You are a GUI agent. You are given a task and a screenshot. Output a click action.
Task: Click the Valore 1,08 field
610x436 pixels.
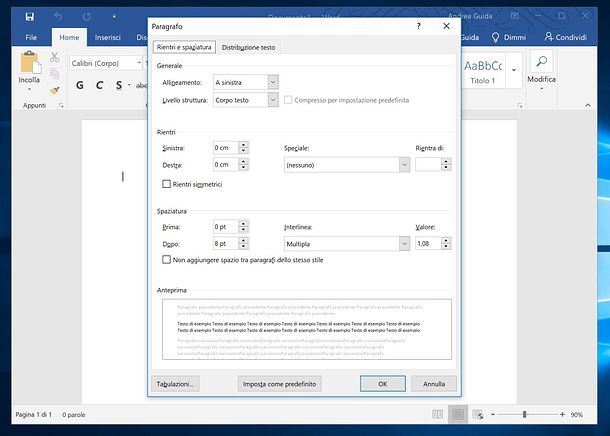click(x=428, y=243)
